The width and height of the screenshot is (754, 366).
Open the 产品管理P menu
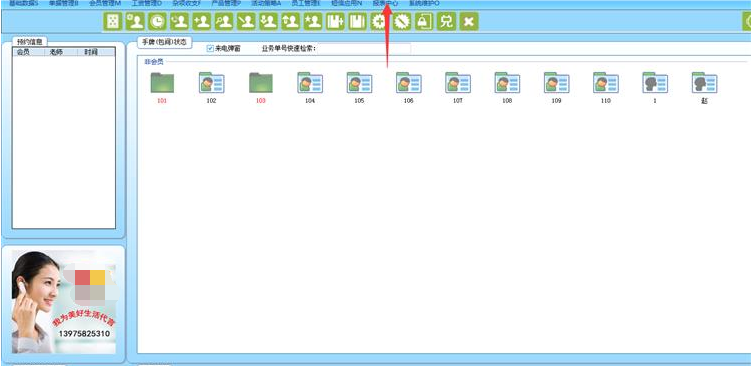pos(226,3)
